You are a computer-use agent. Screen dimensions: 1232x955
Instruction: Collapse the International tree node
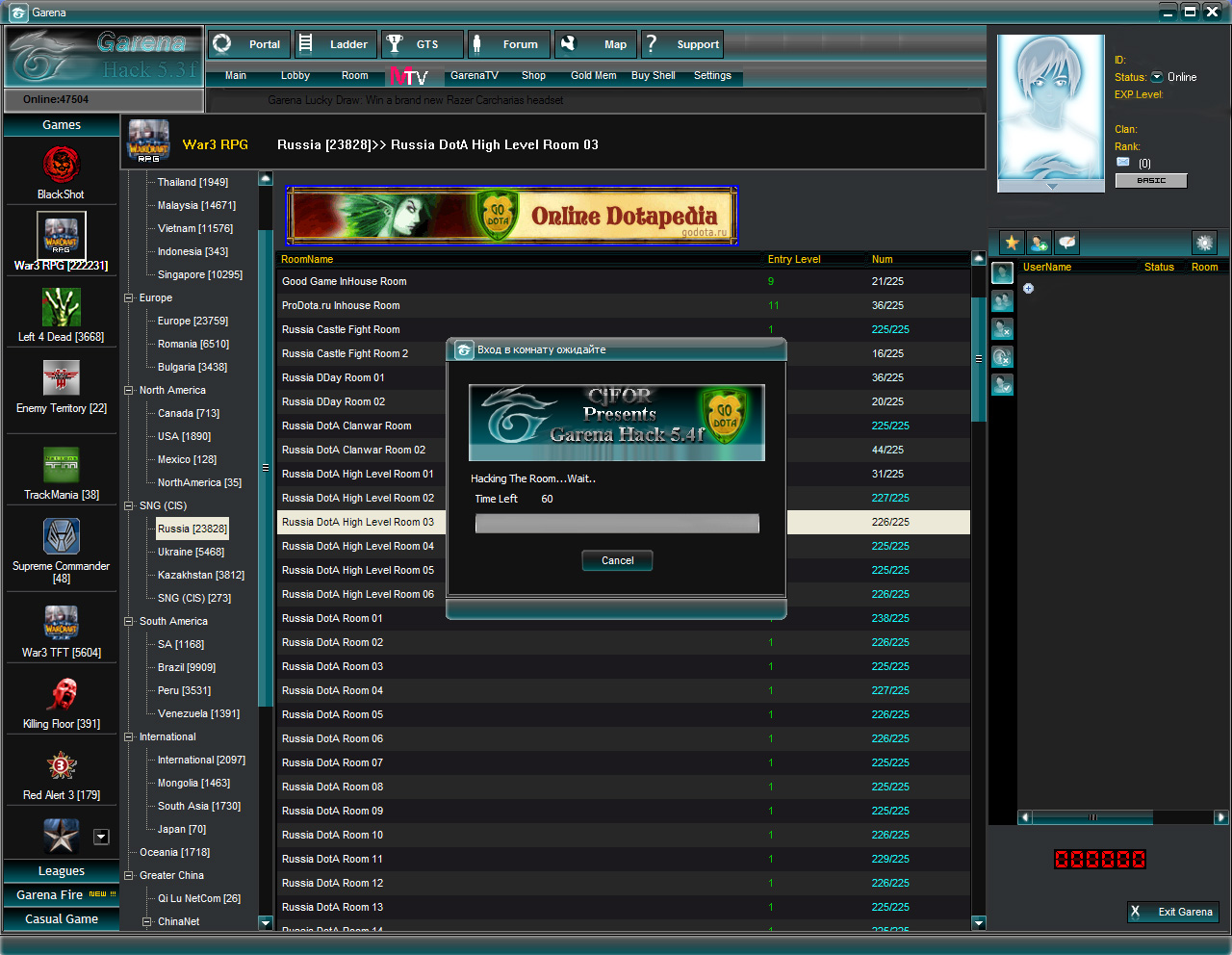(129, 737)
